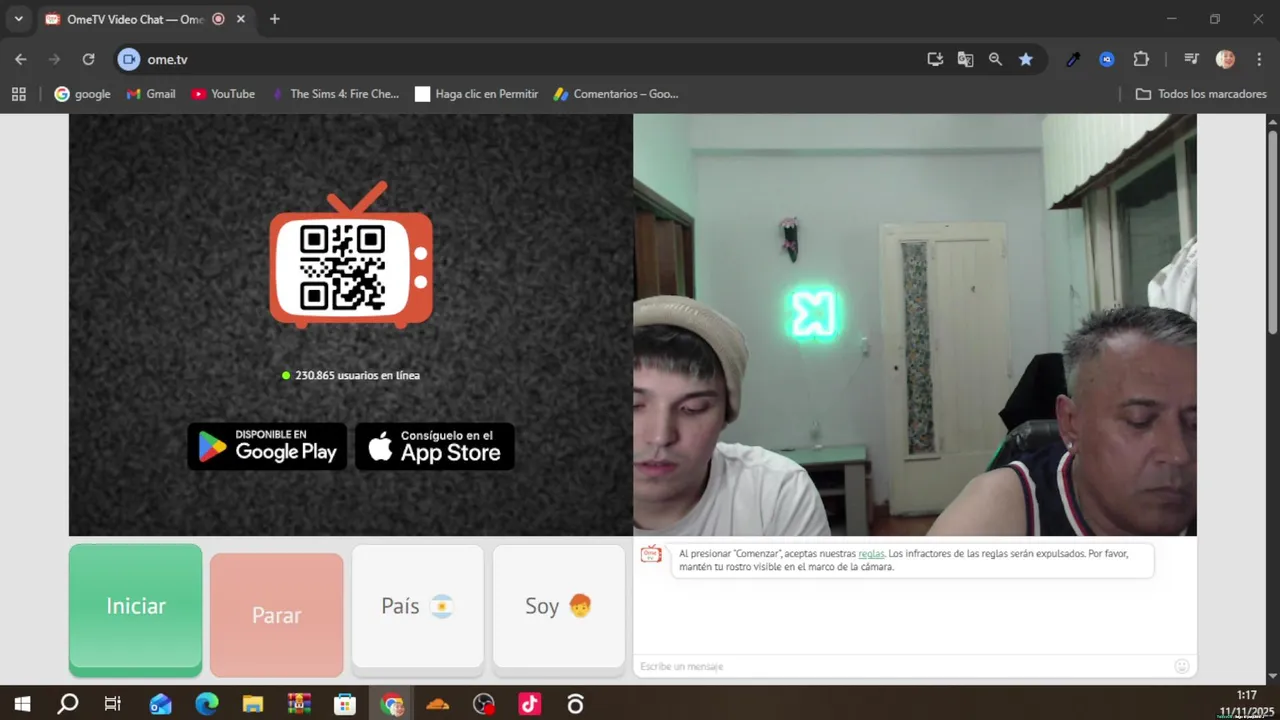The height and width of the screenshot is (720, 1280).
Task: Click the Chrome icon on the taskbar
Action: tap(391, 704)
